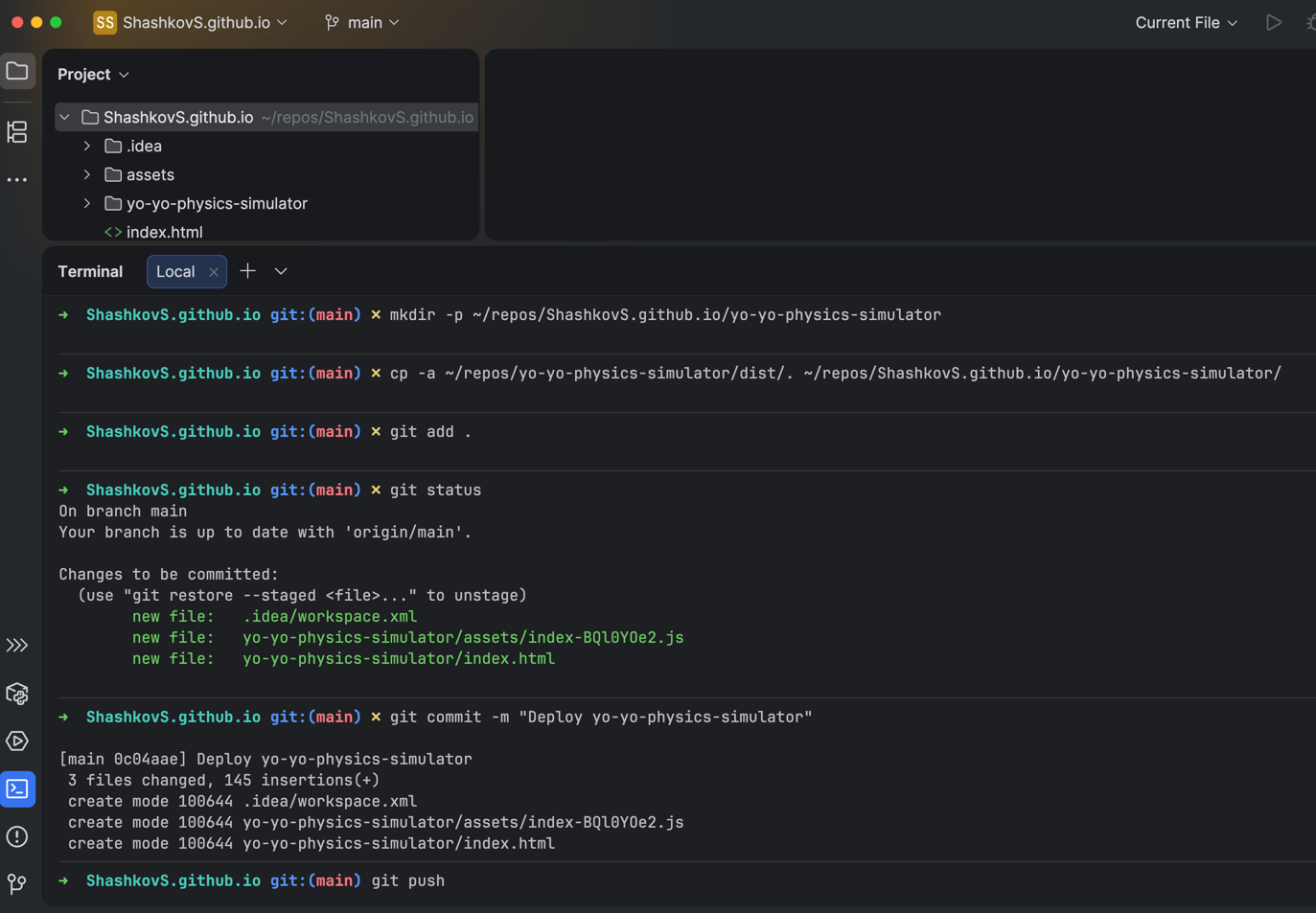
Task: Open the Services tool window icon
Action: click(x=17, y=742)
